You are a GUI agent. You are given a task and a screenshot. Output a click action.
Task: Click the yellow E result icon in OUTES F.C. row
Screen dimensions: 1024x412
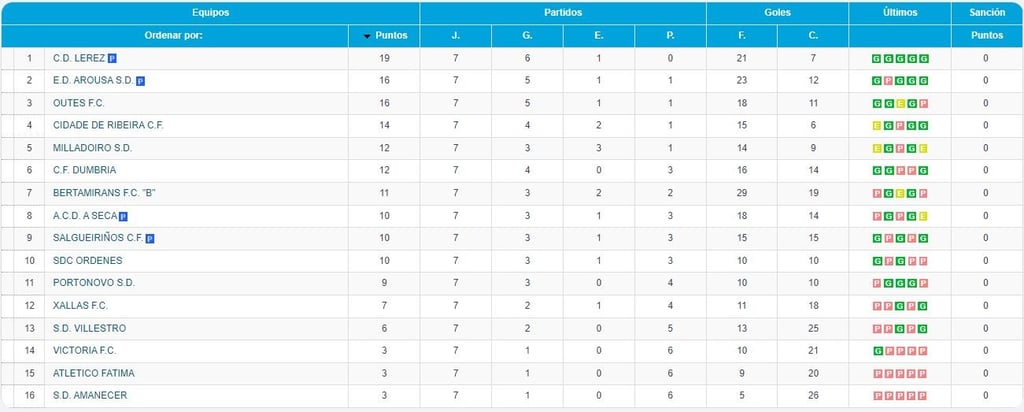coord(900,104)
